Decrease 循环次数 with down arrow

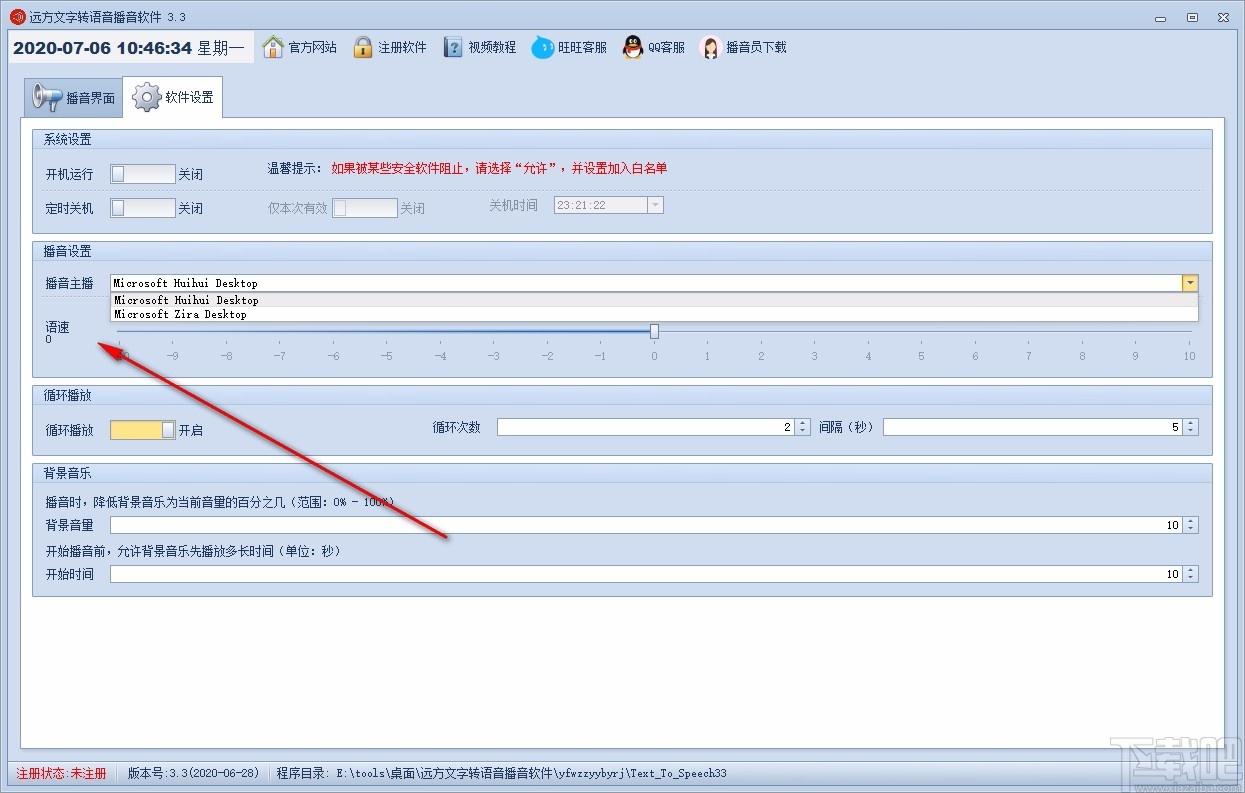coord(802,431)
